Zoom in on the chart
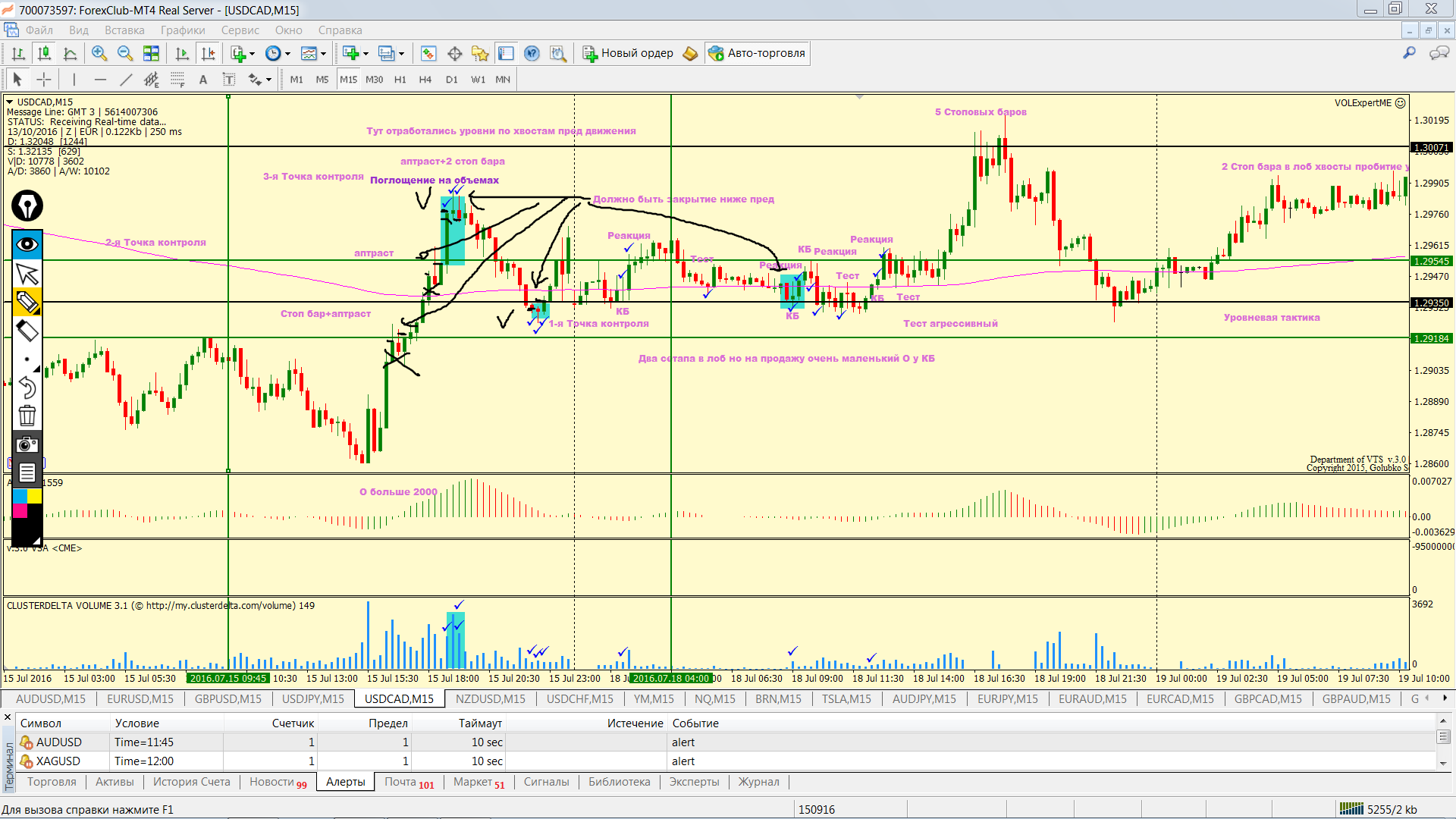The image size is (1456, 819). coord(99,53)
